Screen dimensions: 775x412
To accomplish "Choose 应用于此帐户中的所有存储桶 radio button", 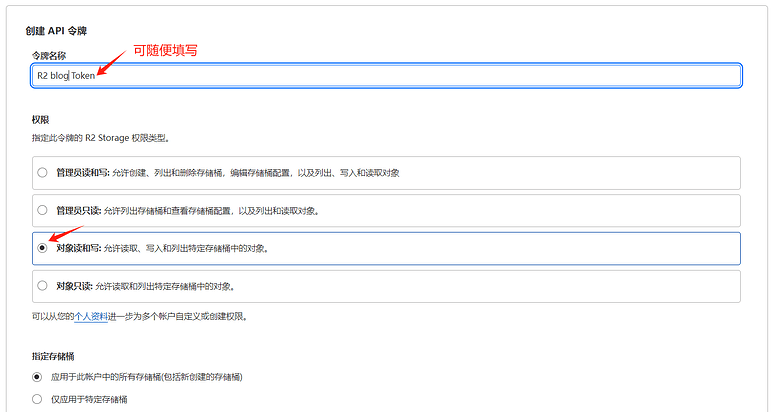I will pos(38,377).
